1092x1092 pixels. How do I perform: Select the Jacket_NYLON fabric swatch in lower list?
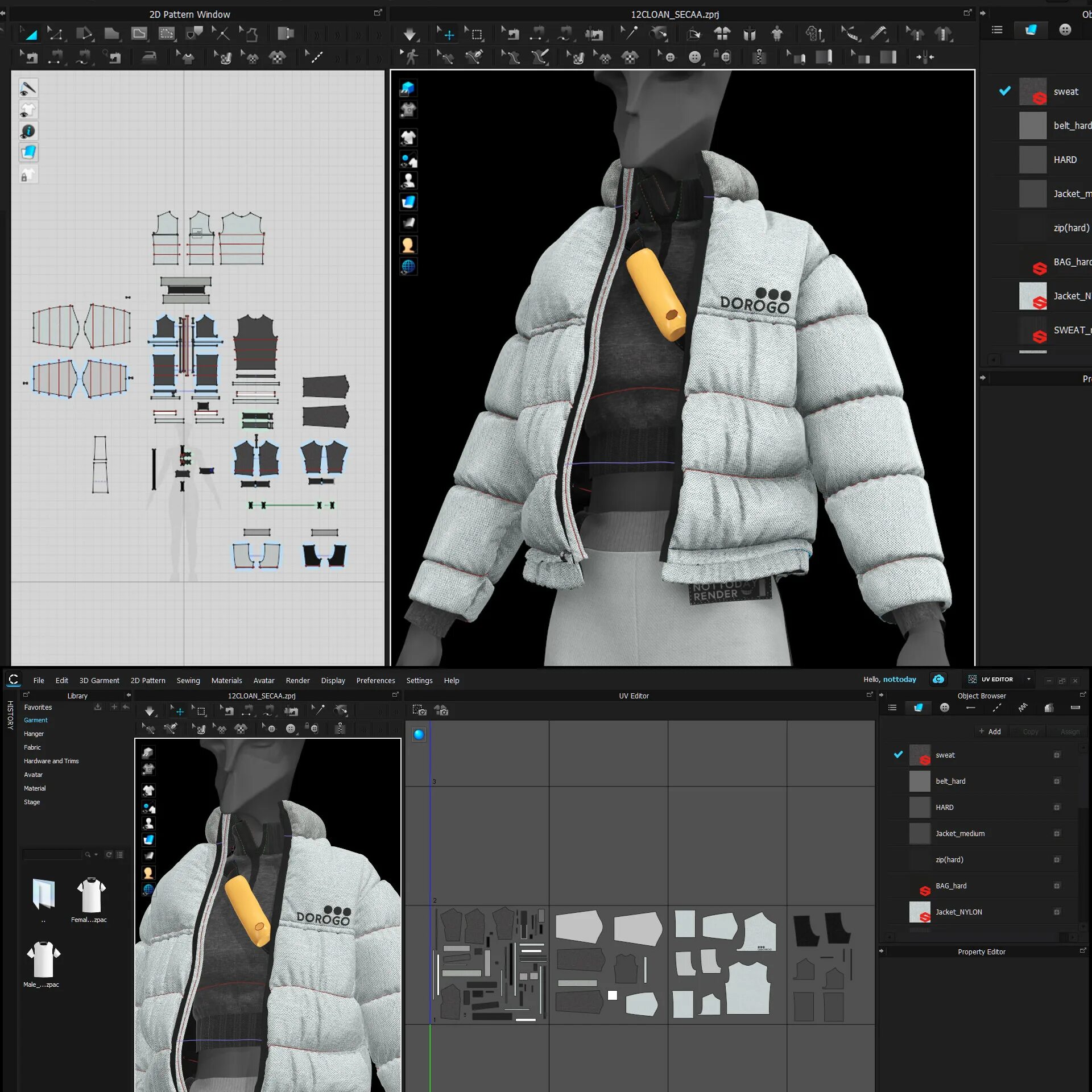click(919, 912)
